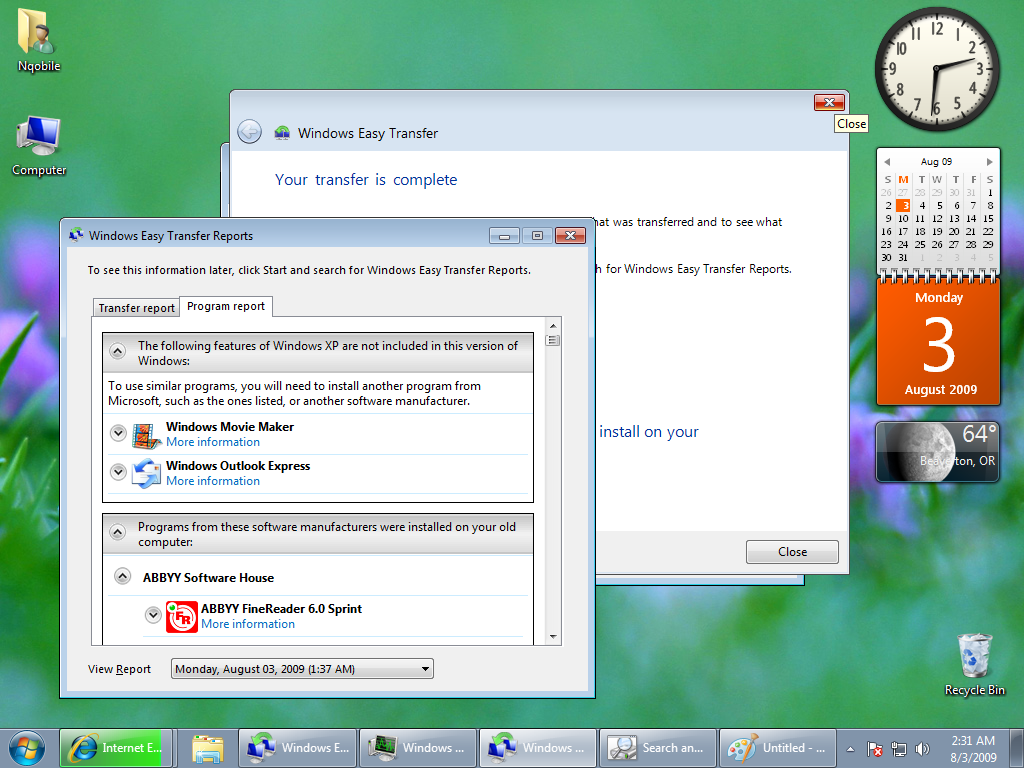
Task: Click the report list scrollbar thumb
Action: click(553, 340)
